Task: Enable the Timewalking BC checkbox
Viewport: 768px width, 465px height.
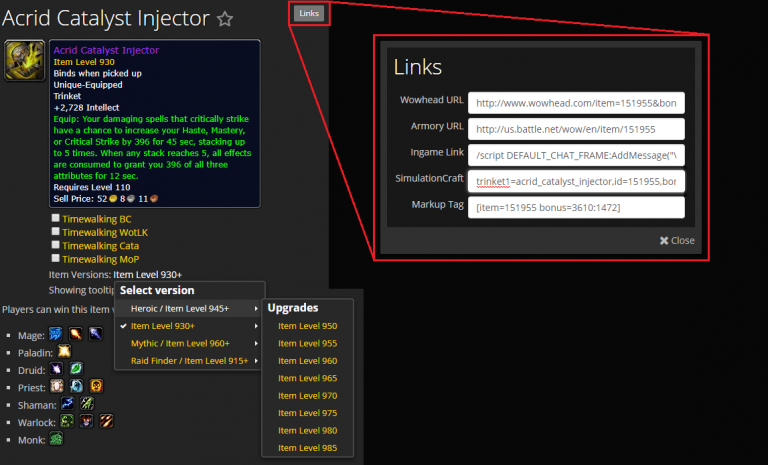Action: pos(56,218)
